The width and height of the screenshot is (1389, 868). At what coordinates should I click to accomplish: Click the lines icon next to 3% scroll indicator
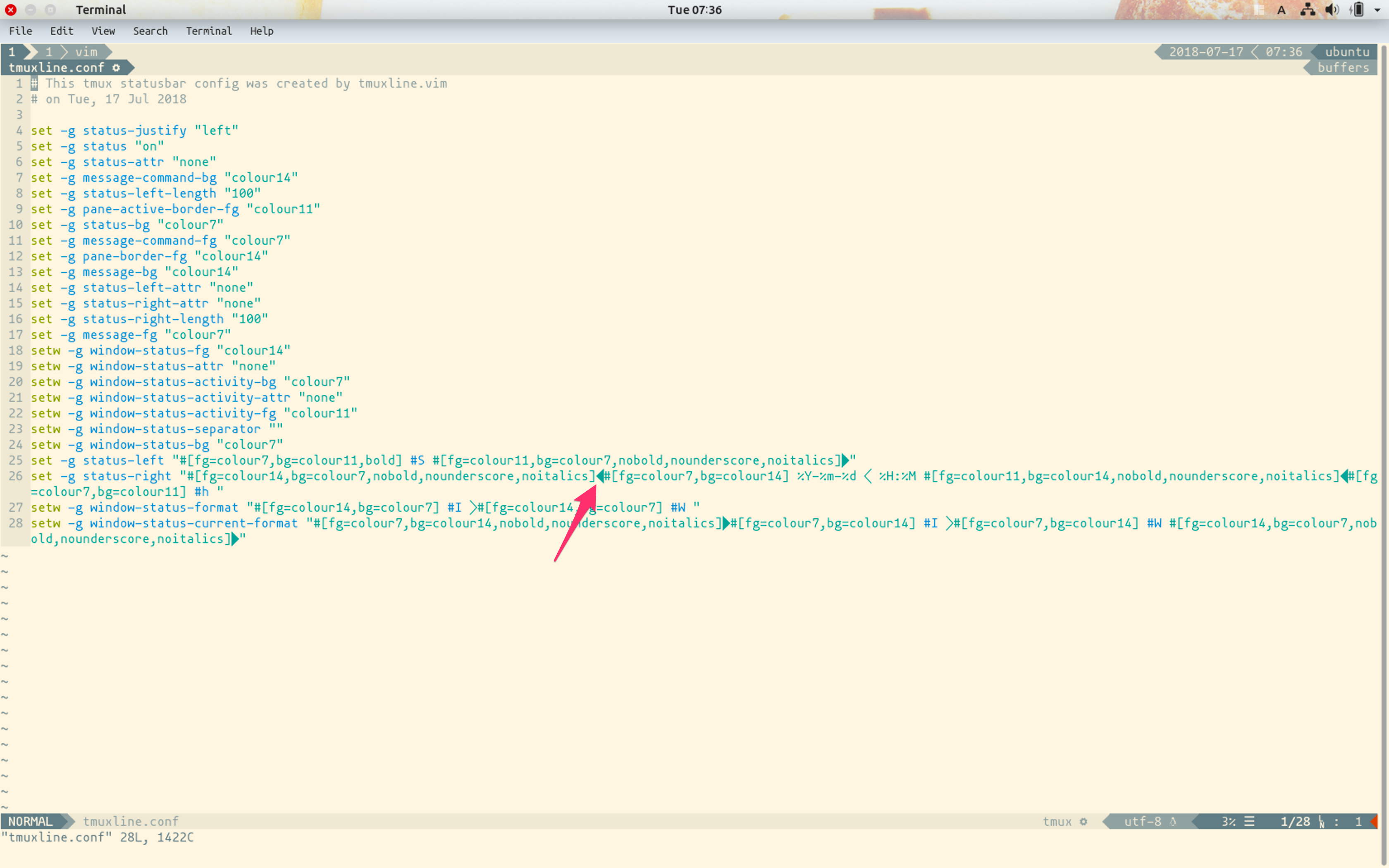pyautogui.click(x=1250, y=822)
